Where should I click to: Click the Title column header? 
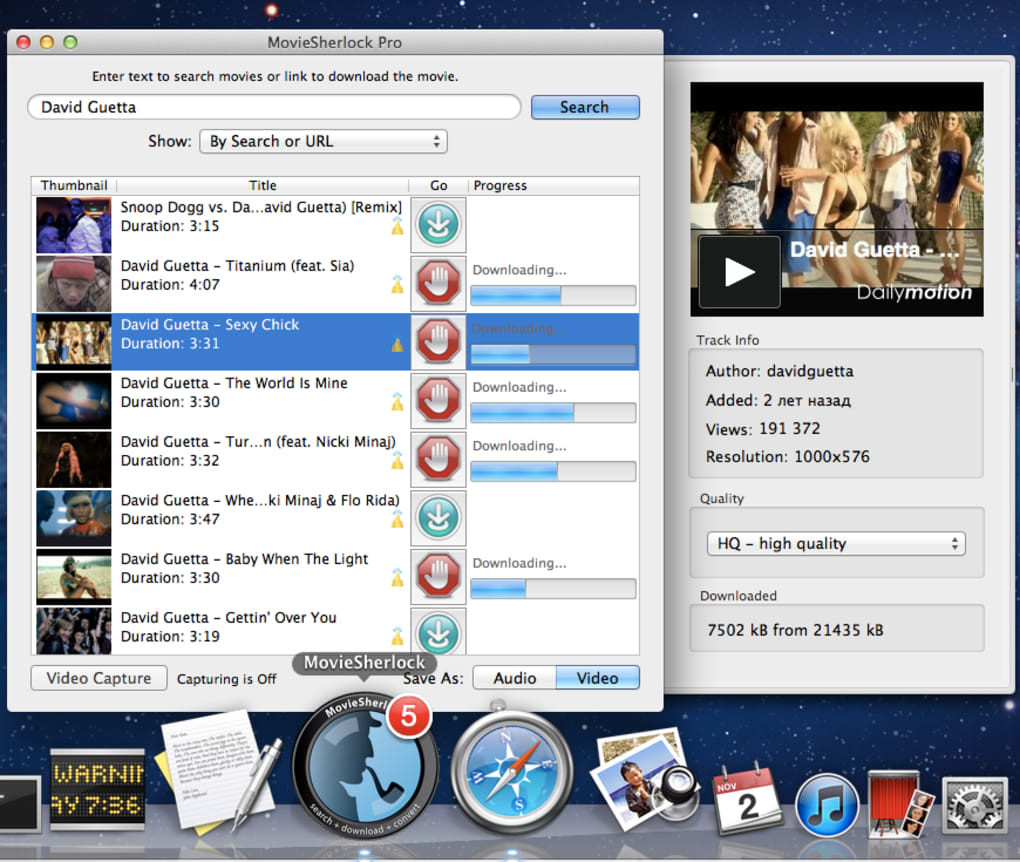tap(263, 185)
